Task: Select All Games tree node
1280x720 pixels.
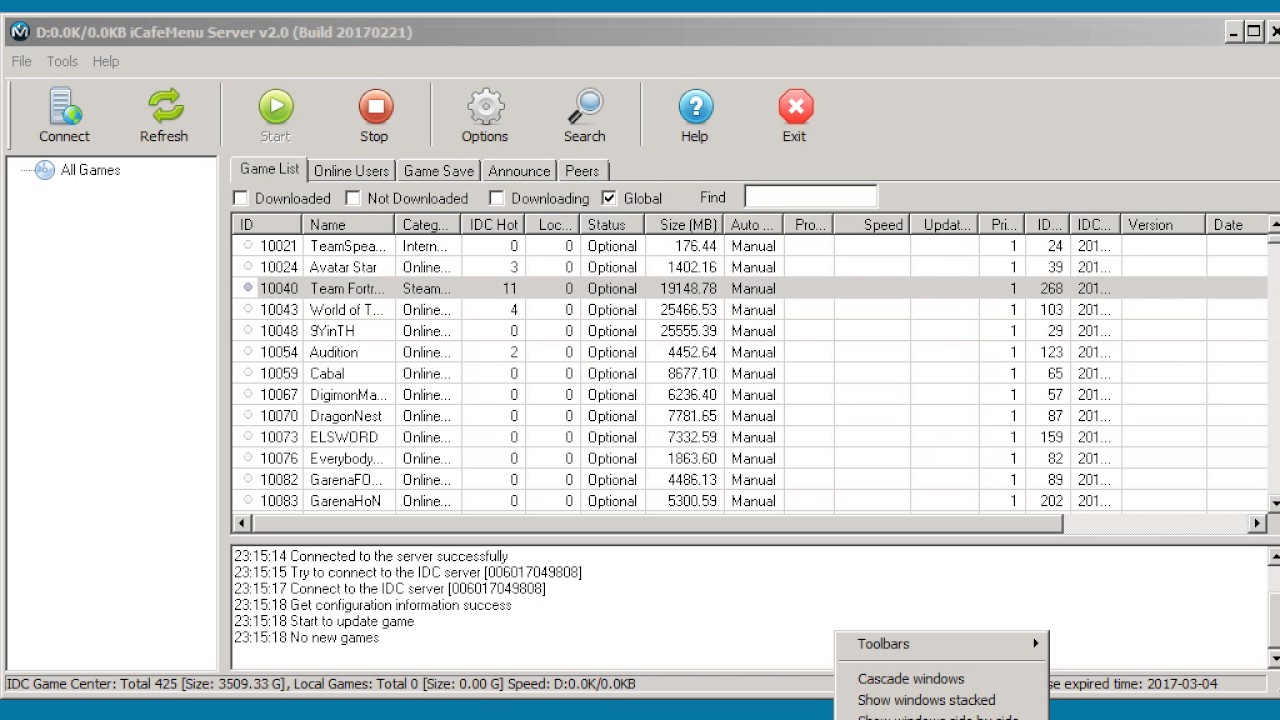Action: click(90, 170)
